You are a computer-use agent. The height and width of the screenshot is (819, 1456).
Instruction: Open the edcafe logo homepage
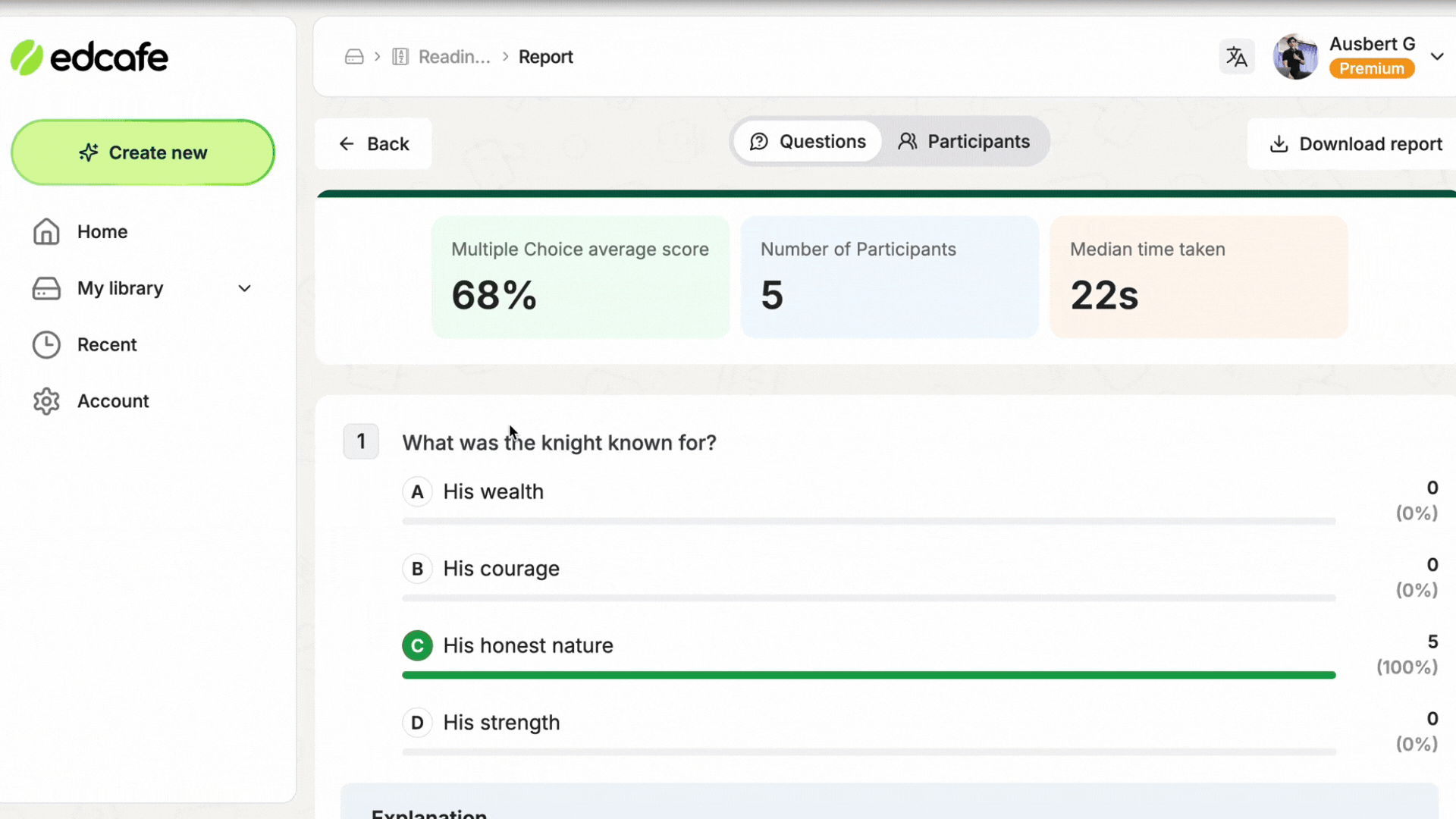[89, 57]
